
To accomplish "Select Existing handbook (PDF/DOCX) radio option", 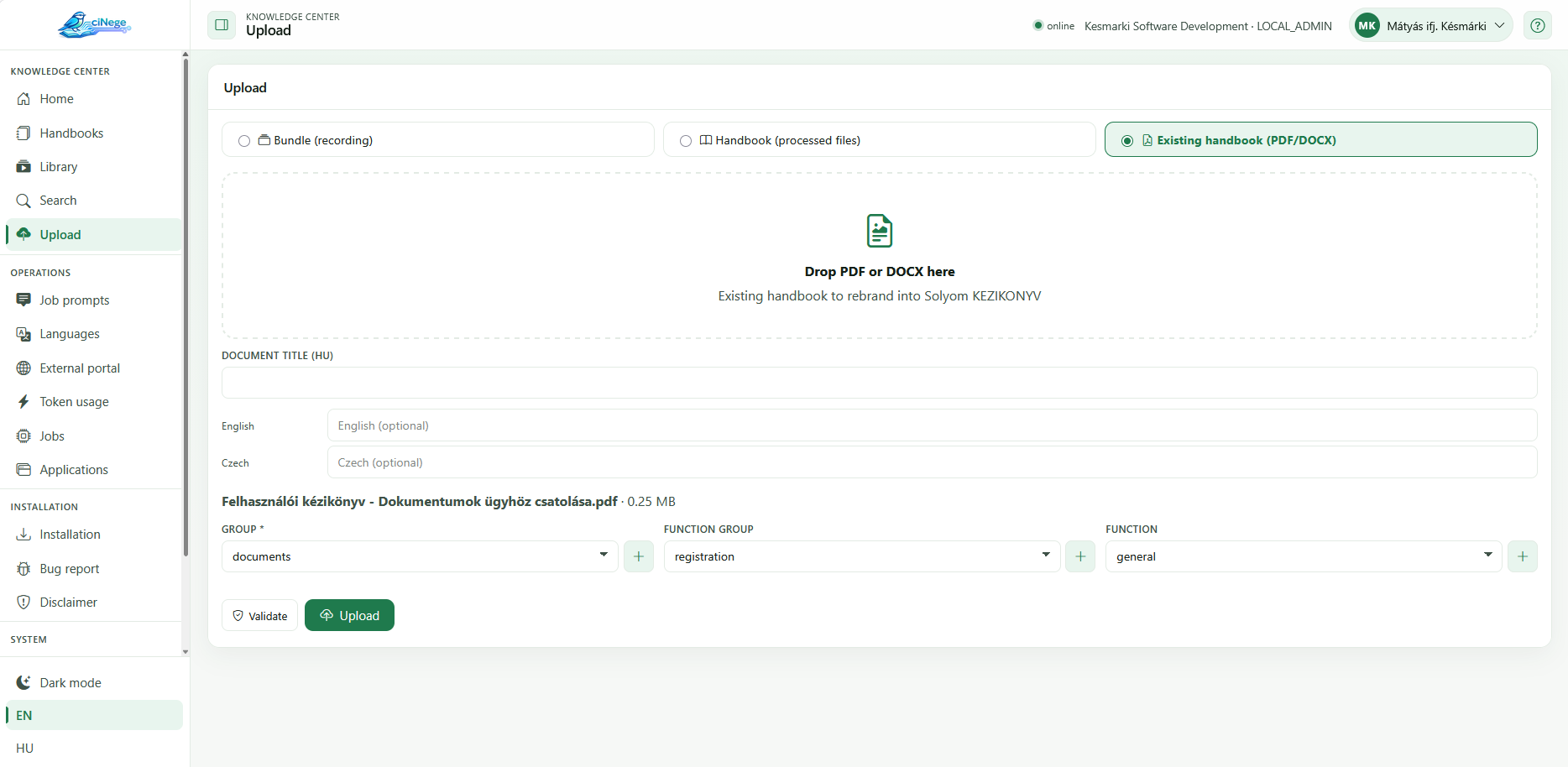I will coord(1127,141).
